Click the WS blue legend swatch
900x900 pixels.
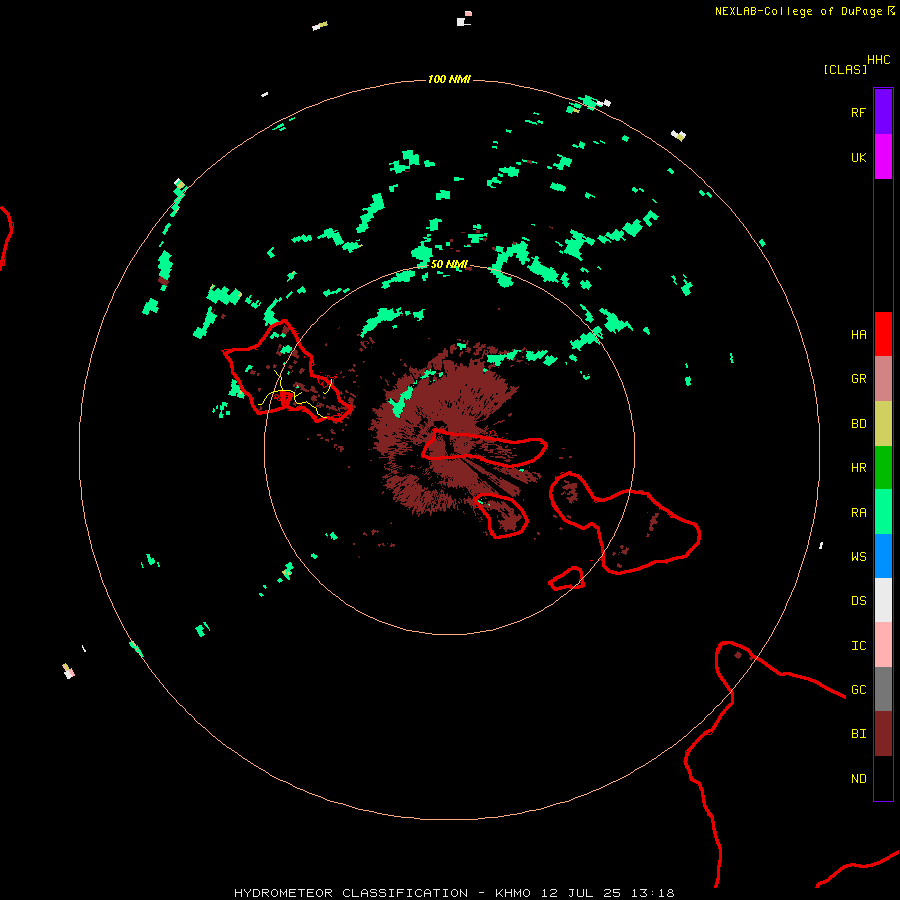tap(883, 556)
